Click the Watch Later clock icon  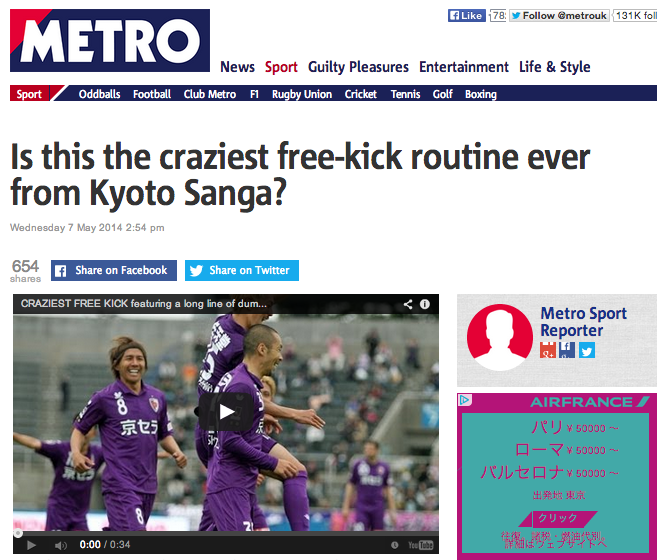tap(395, 545)
